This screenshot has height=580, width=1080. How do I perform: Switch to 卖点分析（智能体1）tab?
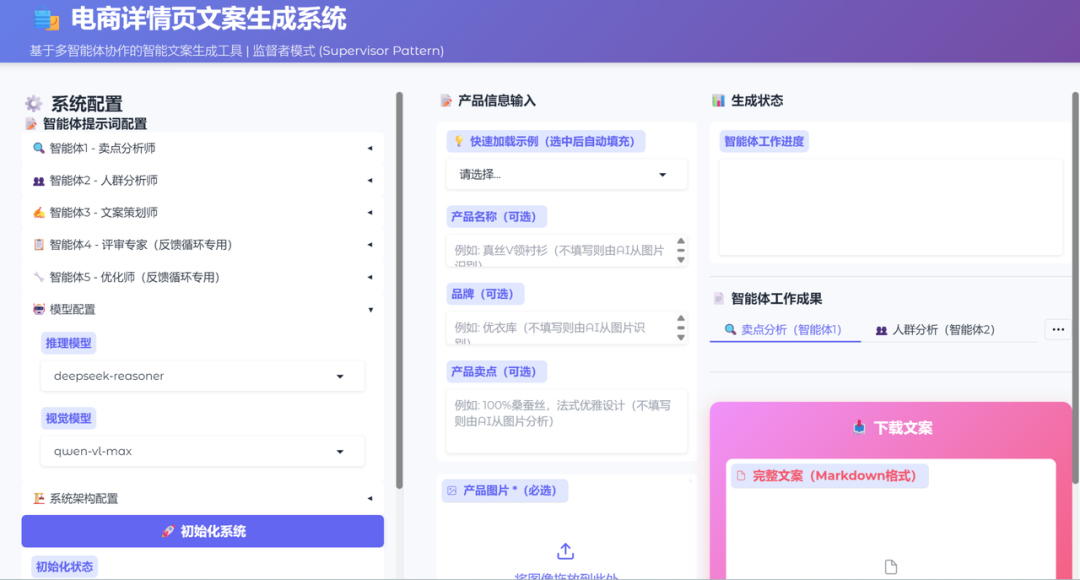pyautogui.click(x=785, y=329)
